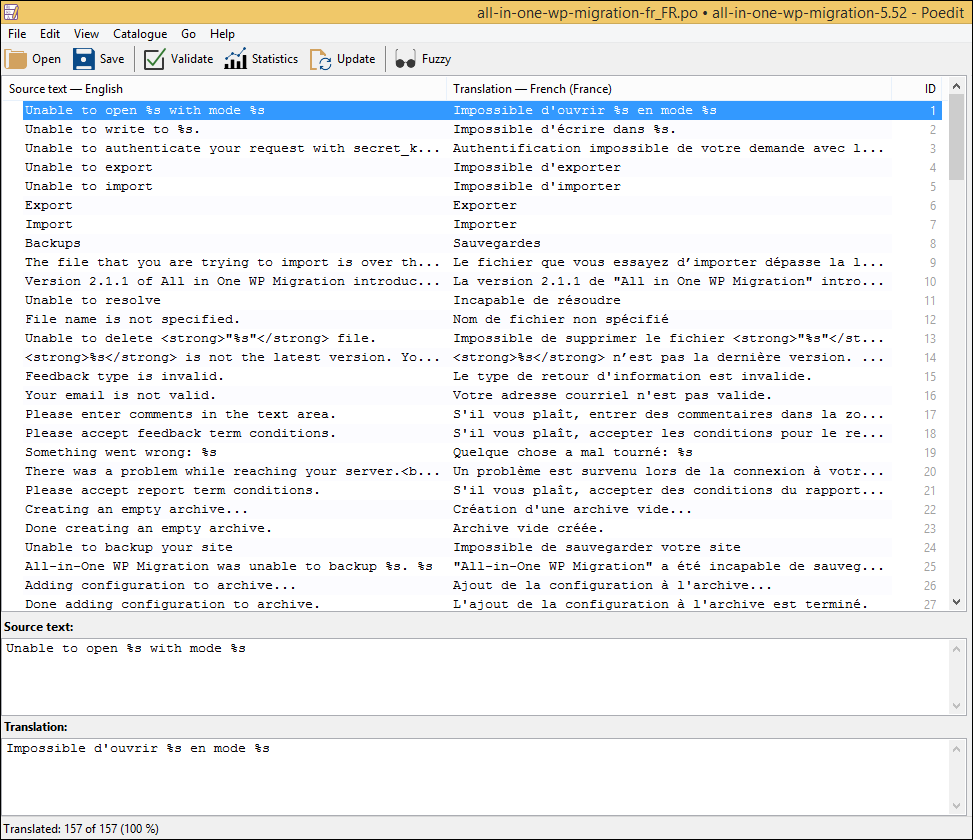
Task: Select the row 'Please enter comments in the text area.'
Action: click(482, 414)
